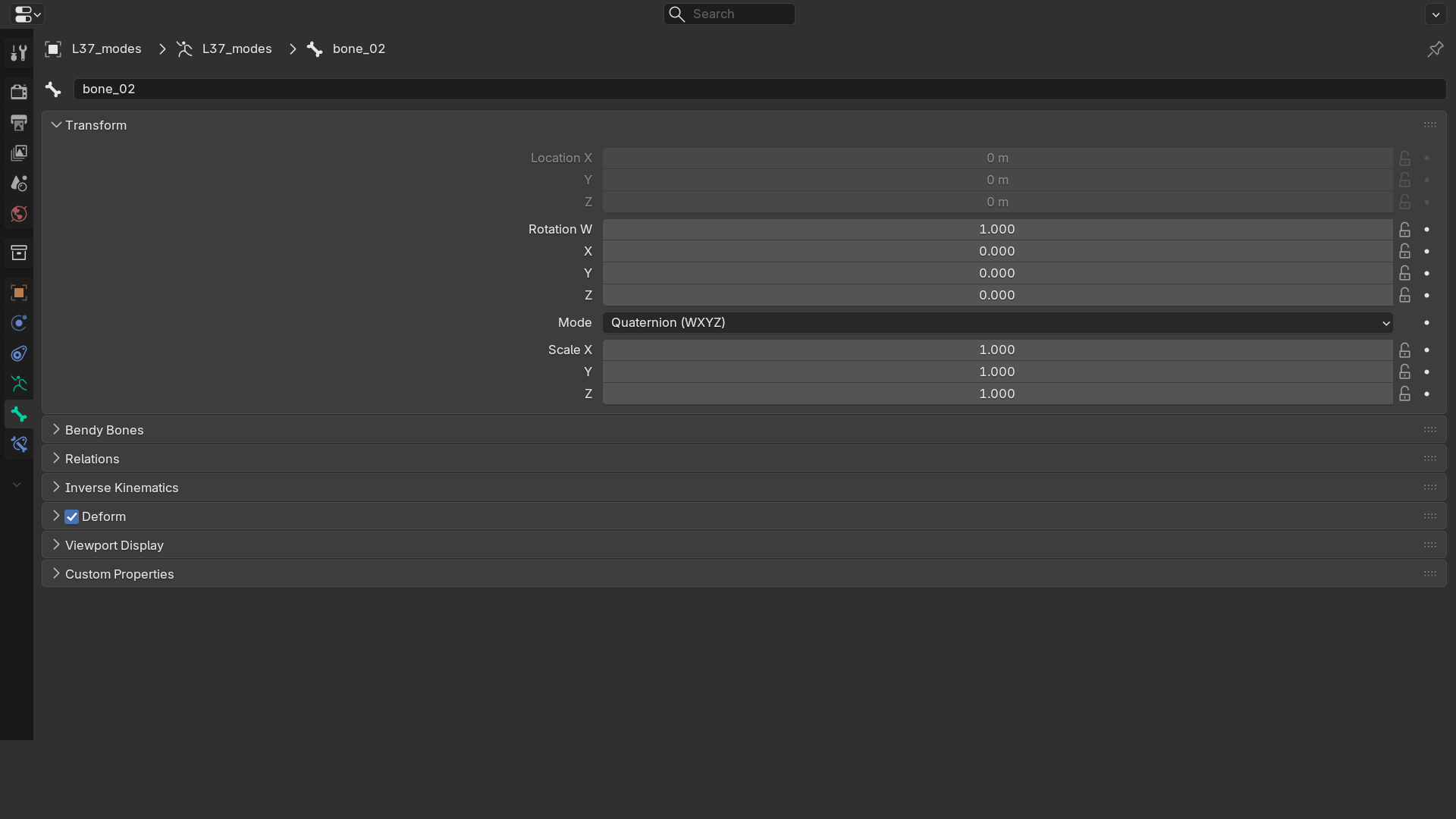Open the Render properties tab

pyautogui.click(x=18, y=92)
